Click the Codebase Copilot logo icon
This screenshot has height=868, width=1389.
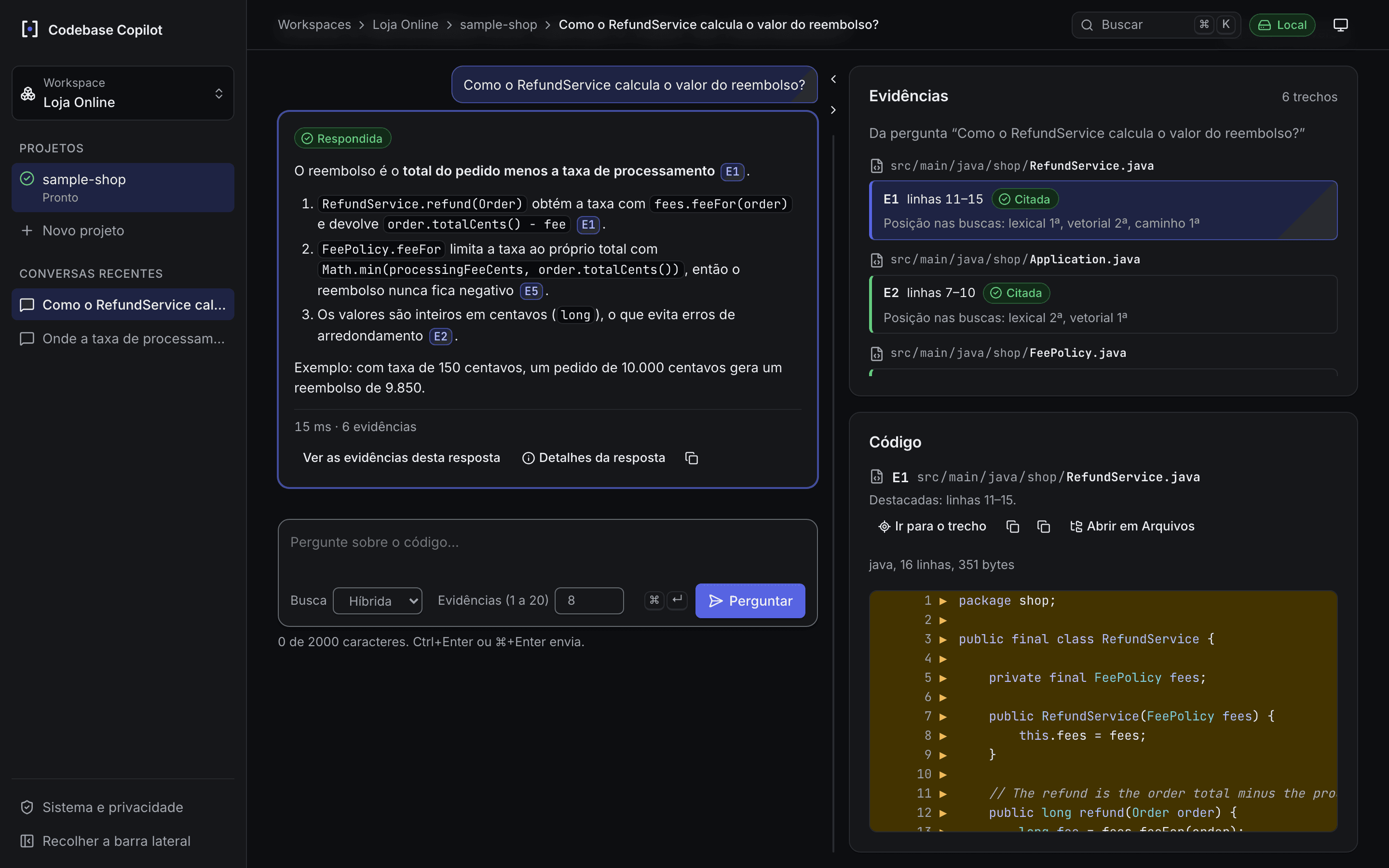pyautogui.click(x=30, y=29)
